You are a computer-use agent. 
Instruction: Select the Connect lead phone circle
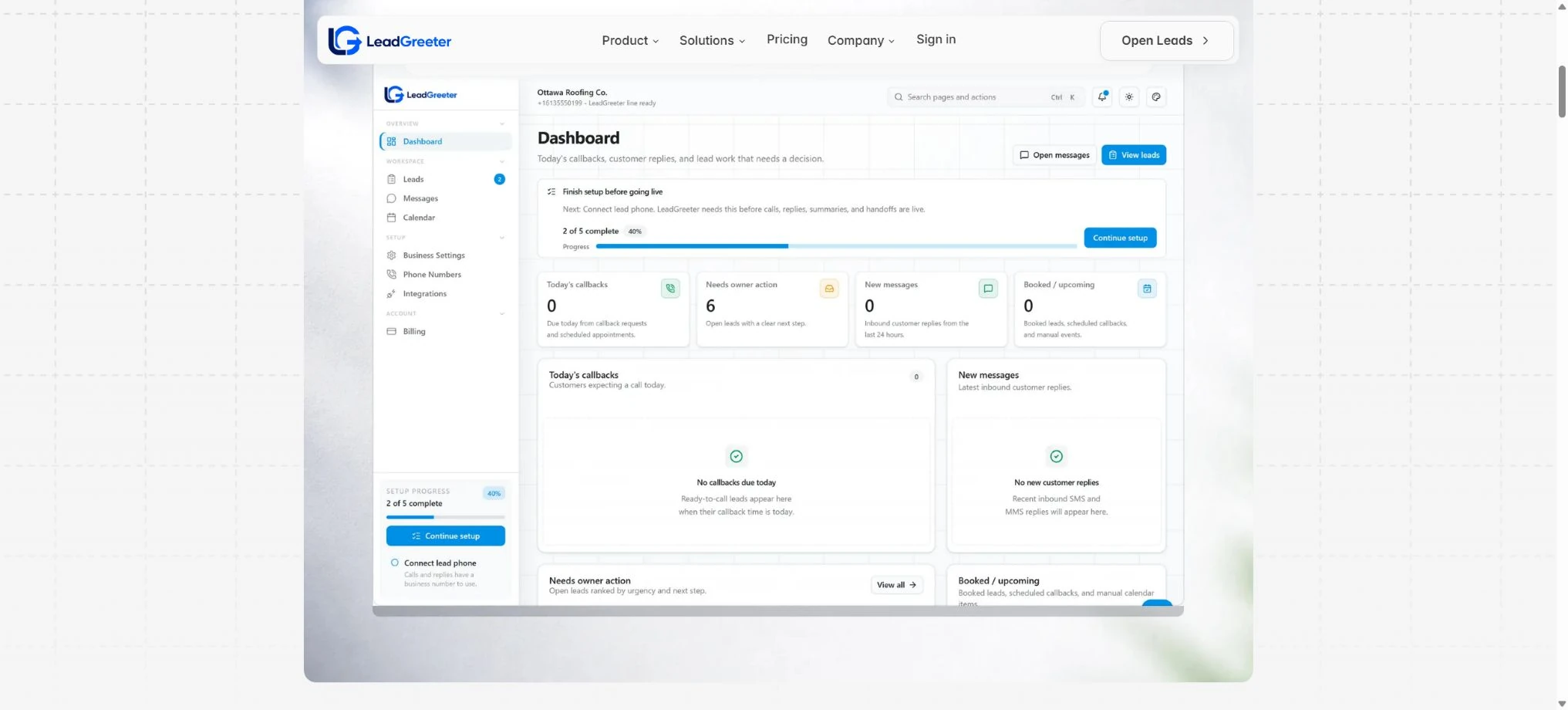(x=395, y=563)
